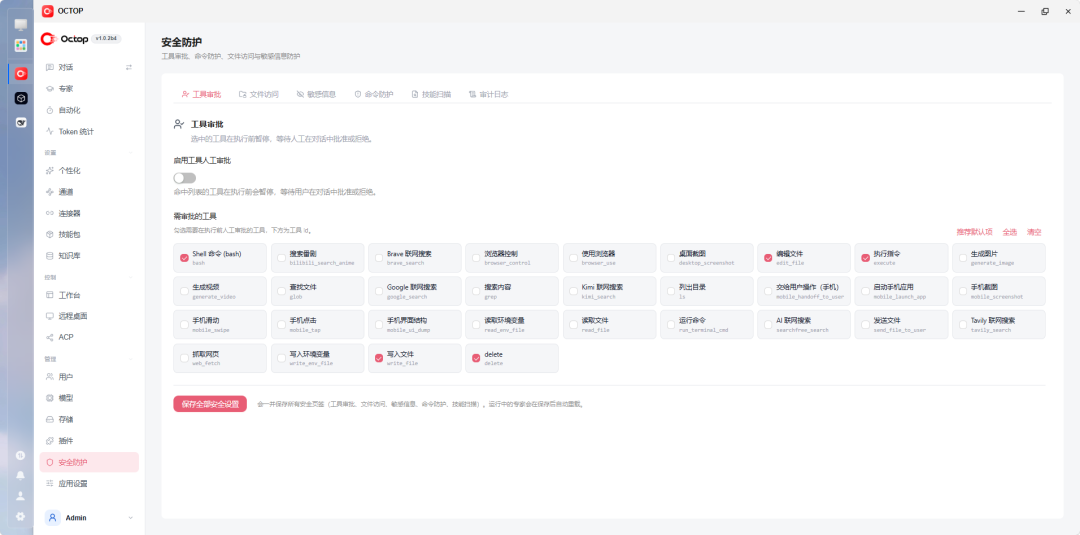Open 用户 management page
This screenshot has width=1080, height=535.
(x=89, y=377)
